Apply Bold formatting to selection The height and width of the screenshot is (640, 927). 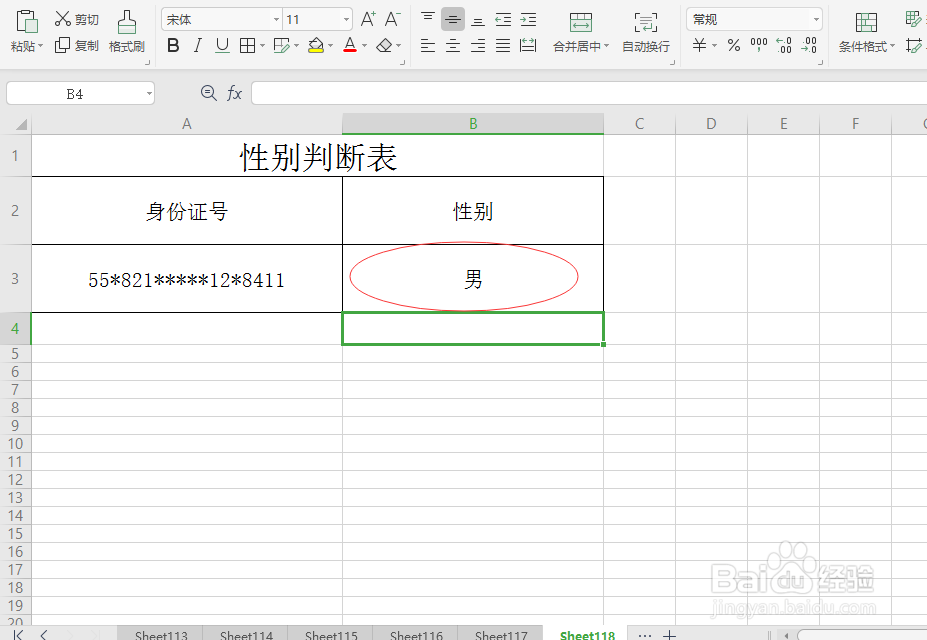(172, 45)
